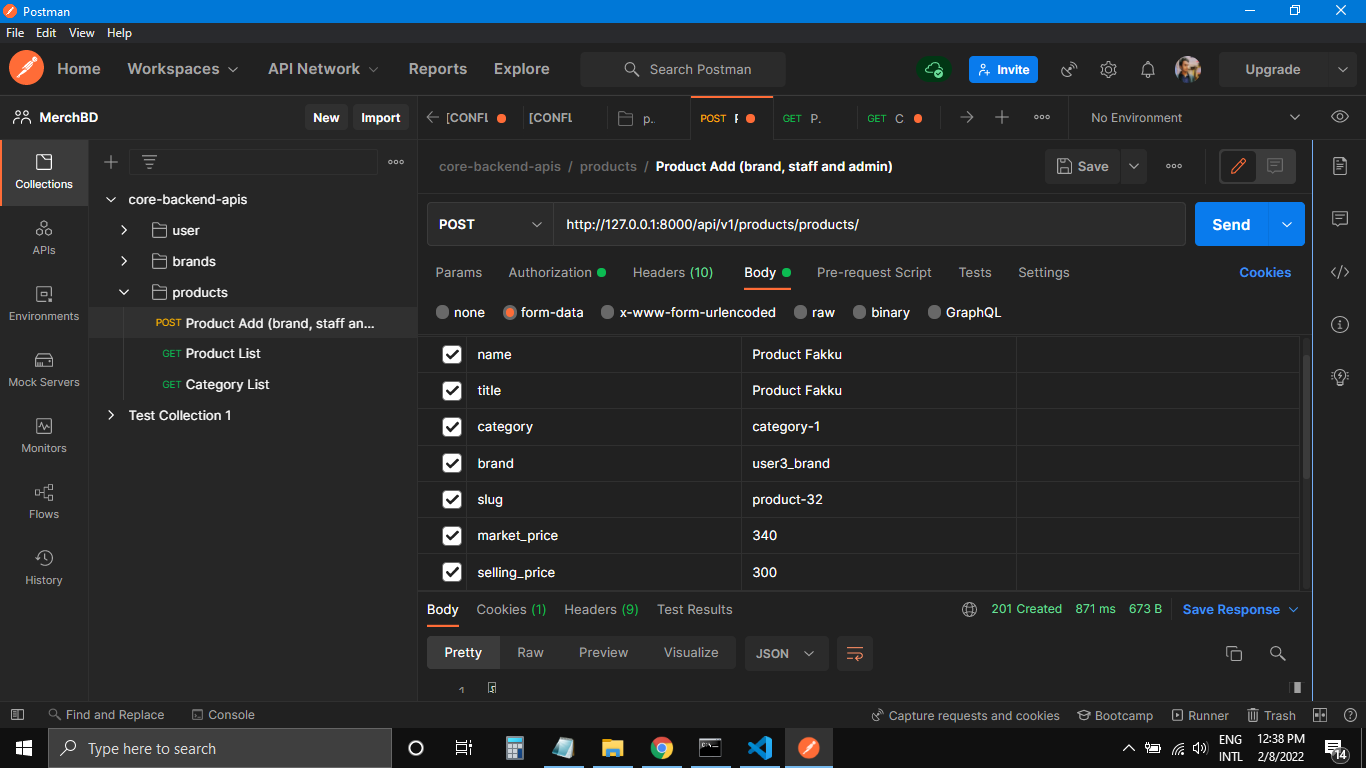Open the notifications bell
Image resolution: width=1366 pixels, height=768 pixels.
click(x=1148, y=69)
